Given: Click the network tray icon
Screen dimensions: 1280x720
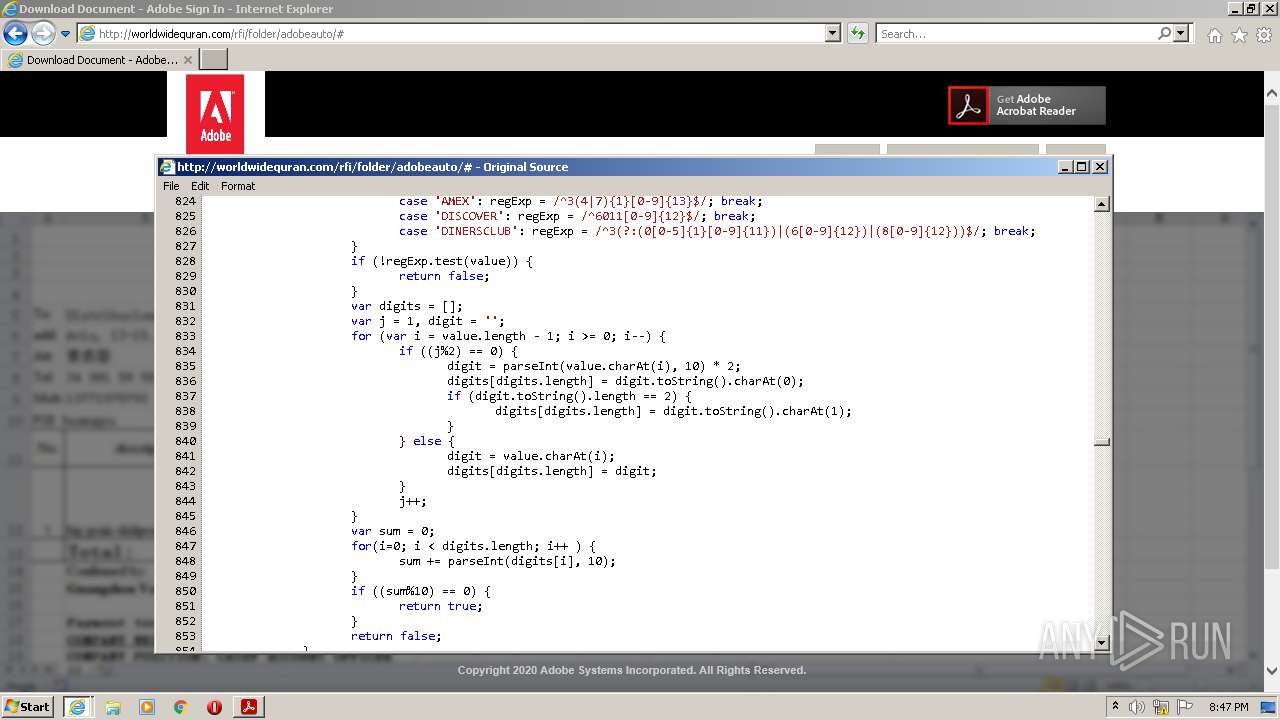Looking at the screenshot, I should [1162, 707].
